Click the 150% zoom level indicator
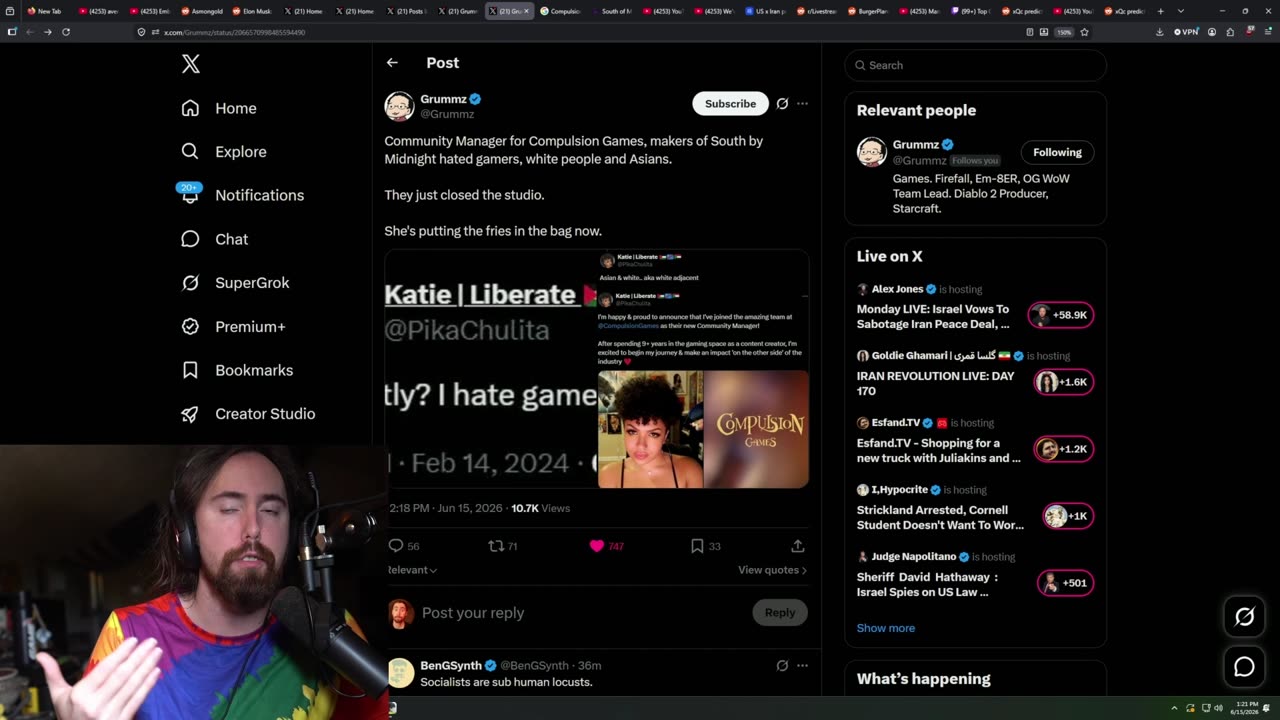 [1065, 32]
